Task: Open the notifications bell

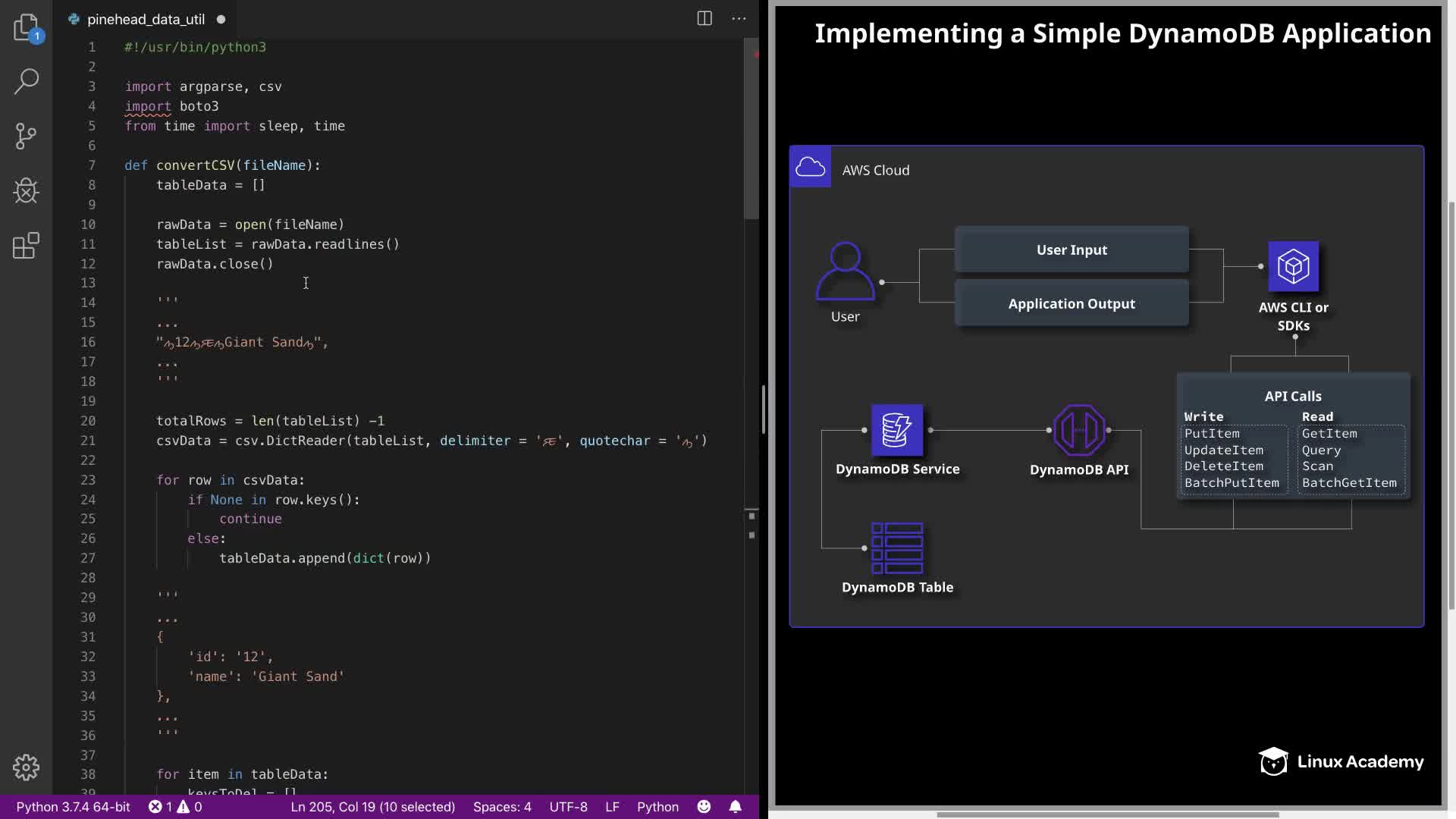Action: 735,807
